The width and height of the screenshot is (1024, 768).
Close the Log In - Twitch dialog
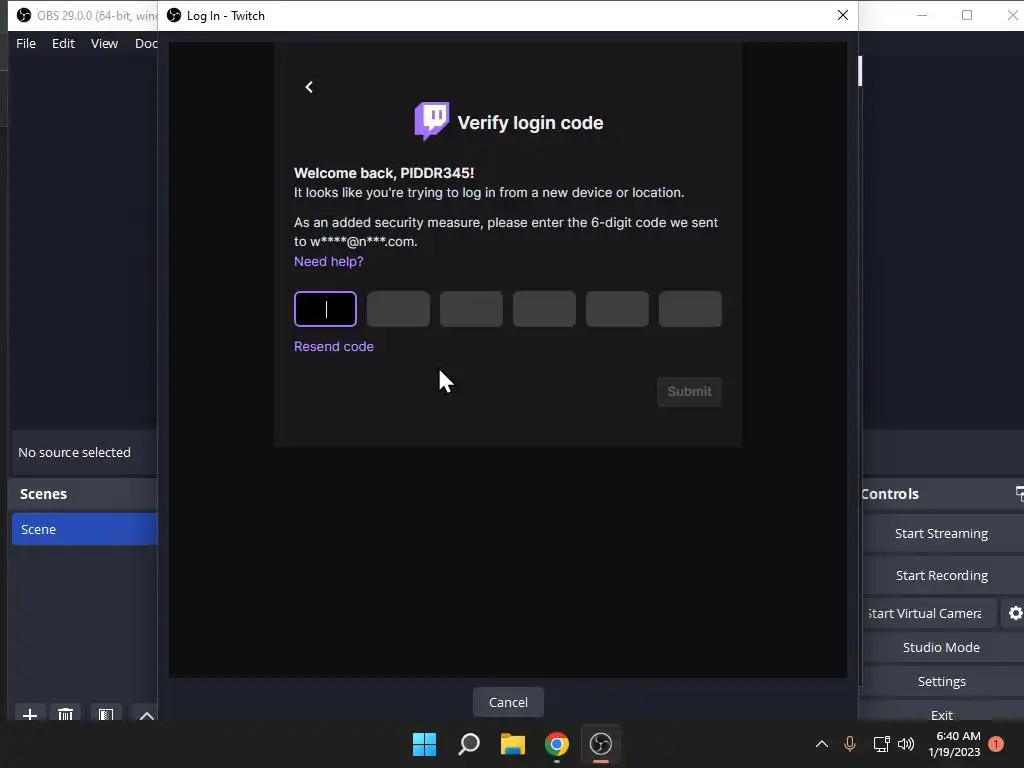tap(843, 15)
